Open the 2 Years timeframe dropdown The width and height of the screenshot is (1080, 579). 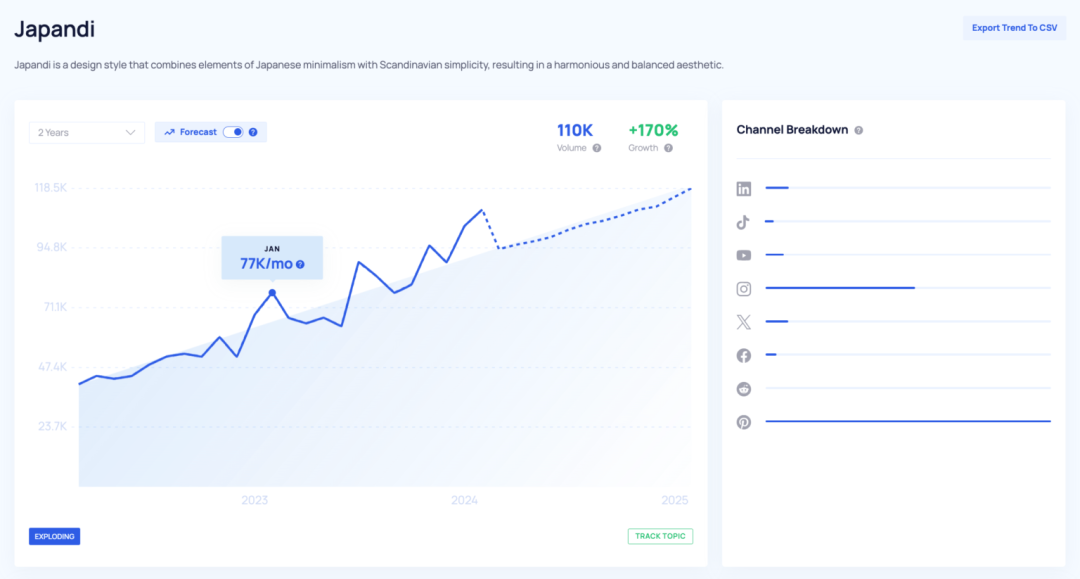[87, 132]
